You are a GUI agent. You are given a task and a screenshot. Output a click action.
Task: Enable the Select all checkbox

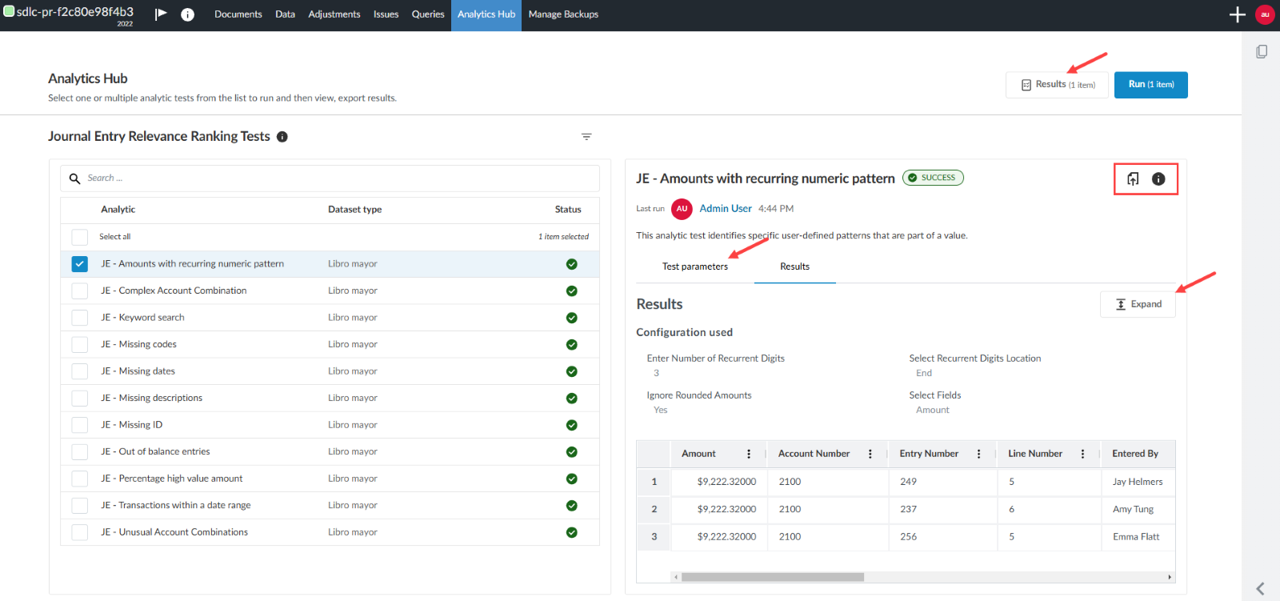pyautogui.click(x=79, y=237)
